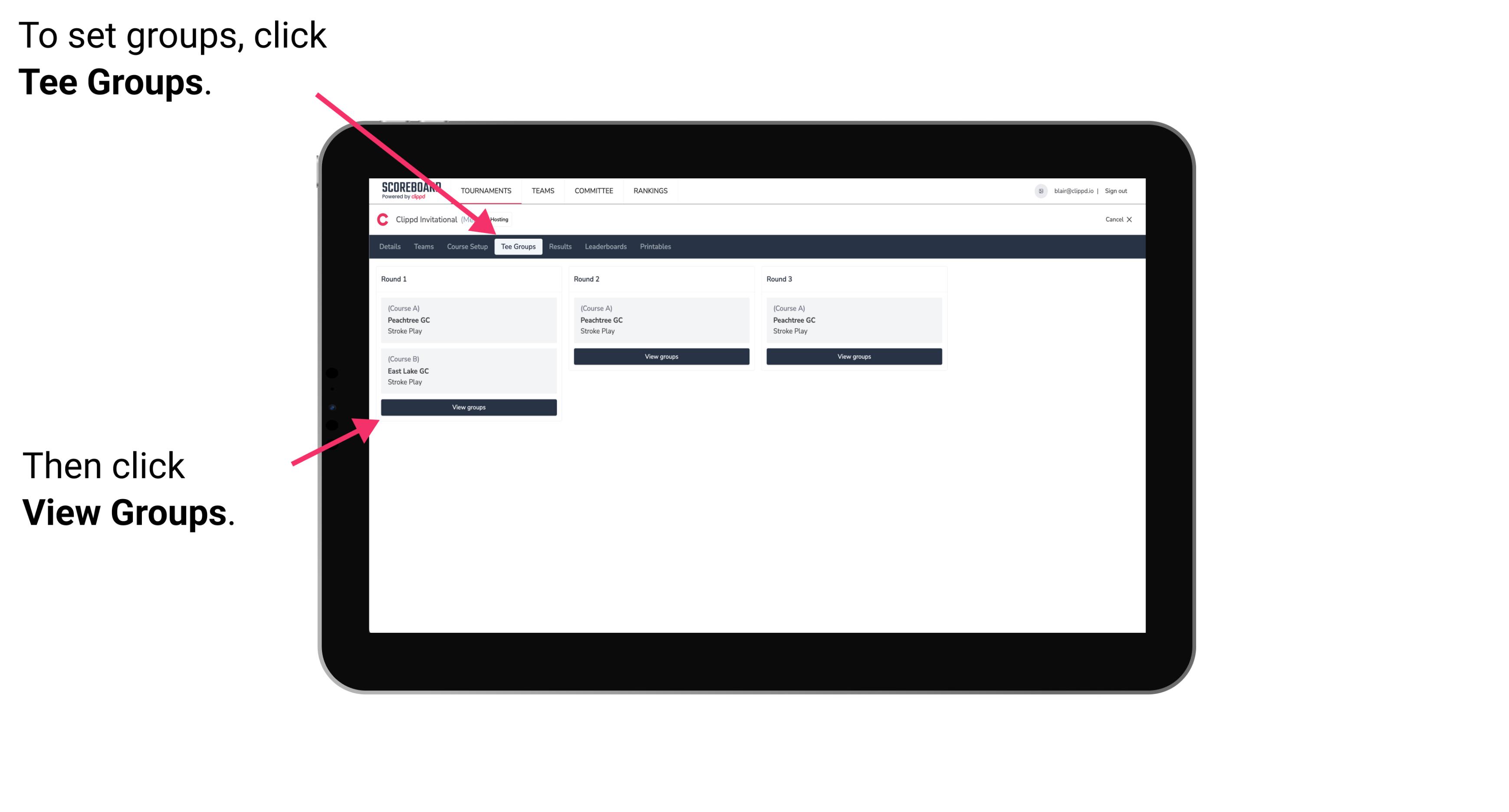This screenshot has width=1509, height=812.
Task: Click the Tee Groups tab
Action: [517, 247]
